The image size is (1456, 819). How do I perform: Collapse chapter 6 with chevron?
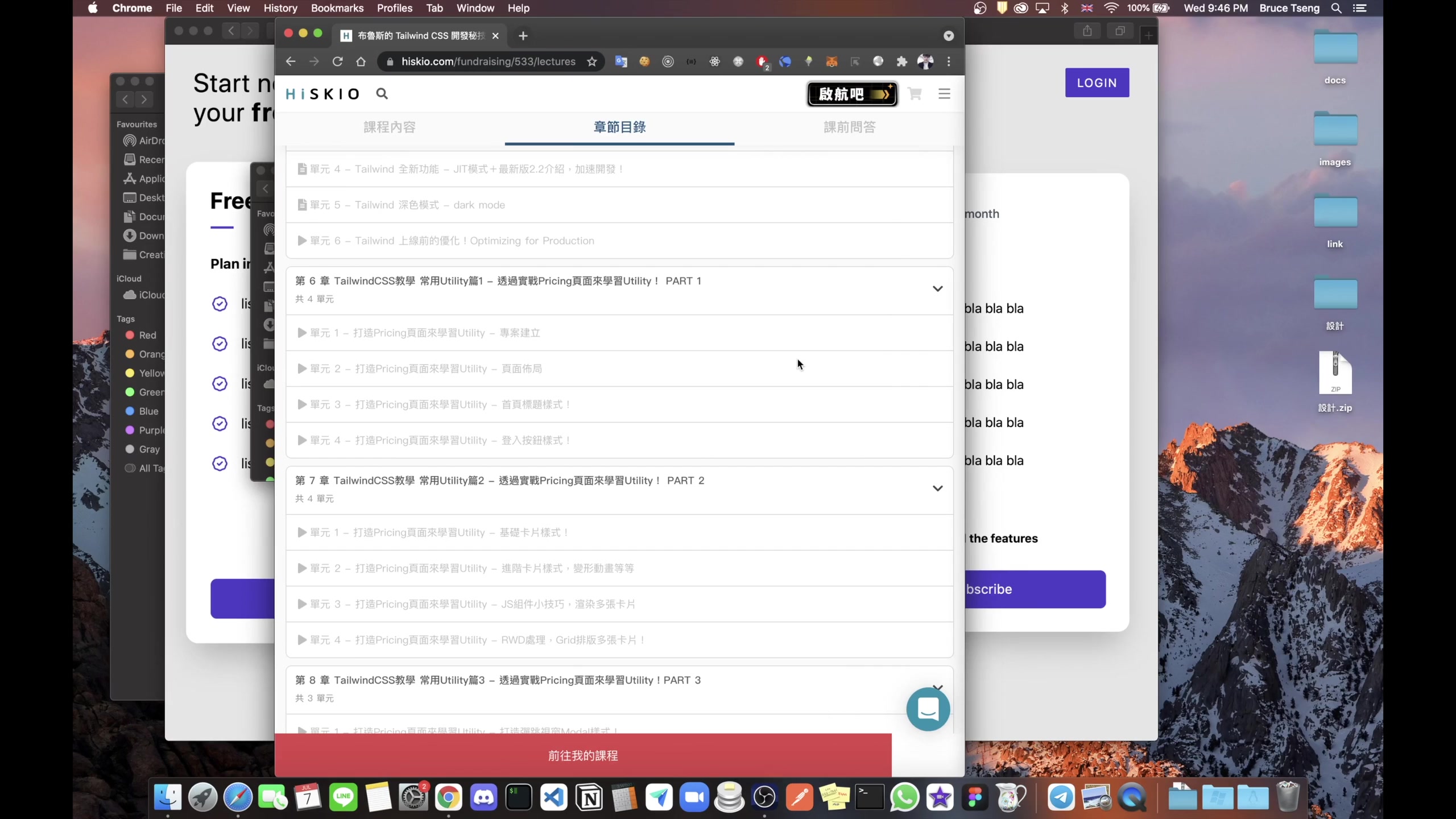pyautogui.click(x=937, y=289)
